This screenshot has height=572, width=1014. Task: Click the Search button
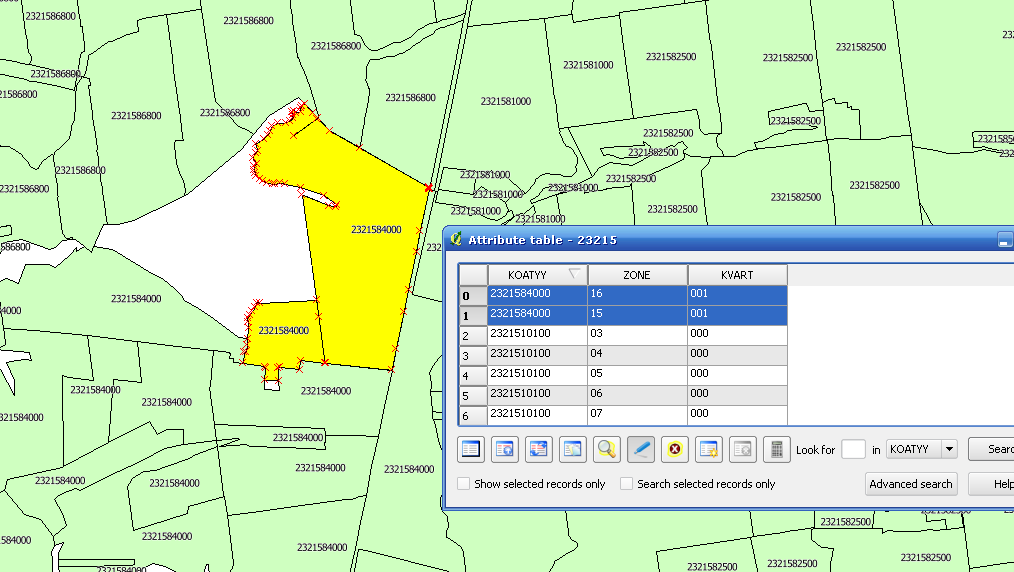[995, 450]
